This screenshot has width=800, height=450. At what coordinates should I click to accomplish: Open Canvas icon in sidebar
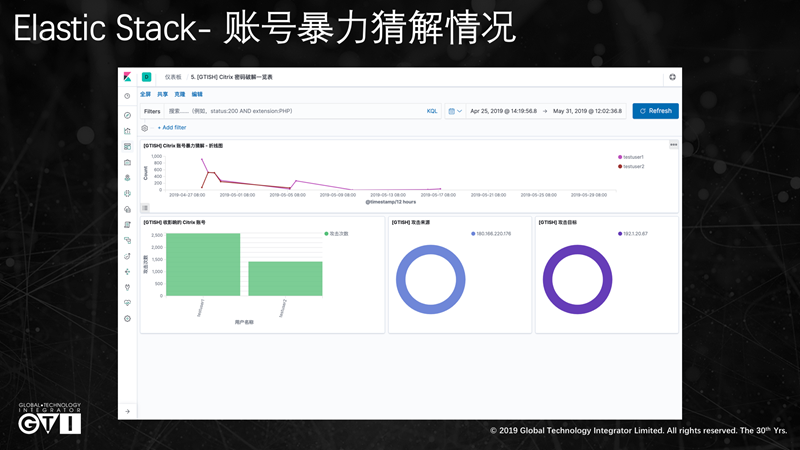tap(127, 162)
